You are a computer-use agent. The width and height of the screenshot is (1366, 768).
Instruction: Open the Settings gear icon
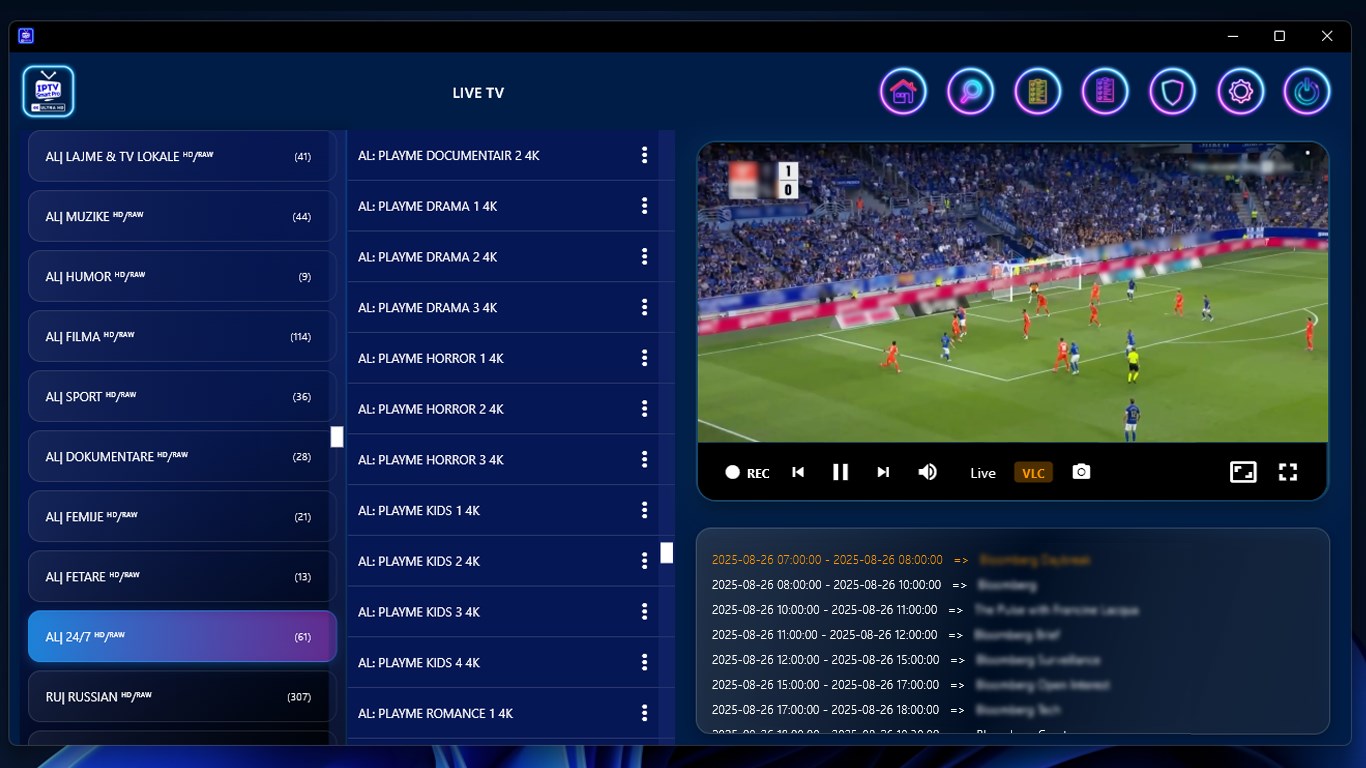1240,90
